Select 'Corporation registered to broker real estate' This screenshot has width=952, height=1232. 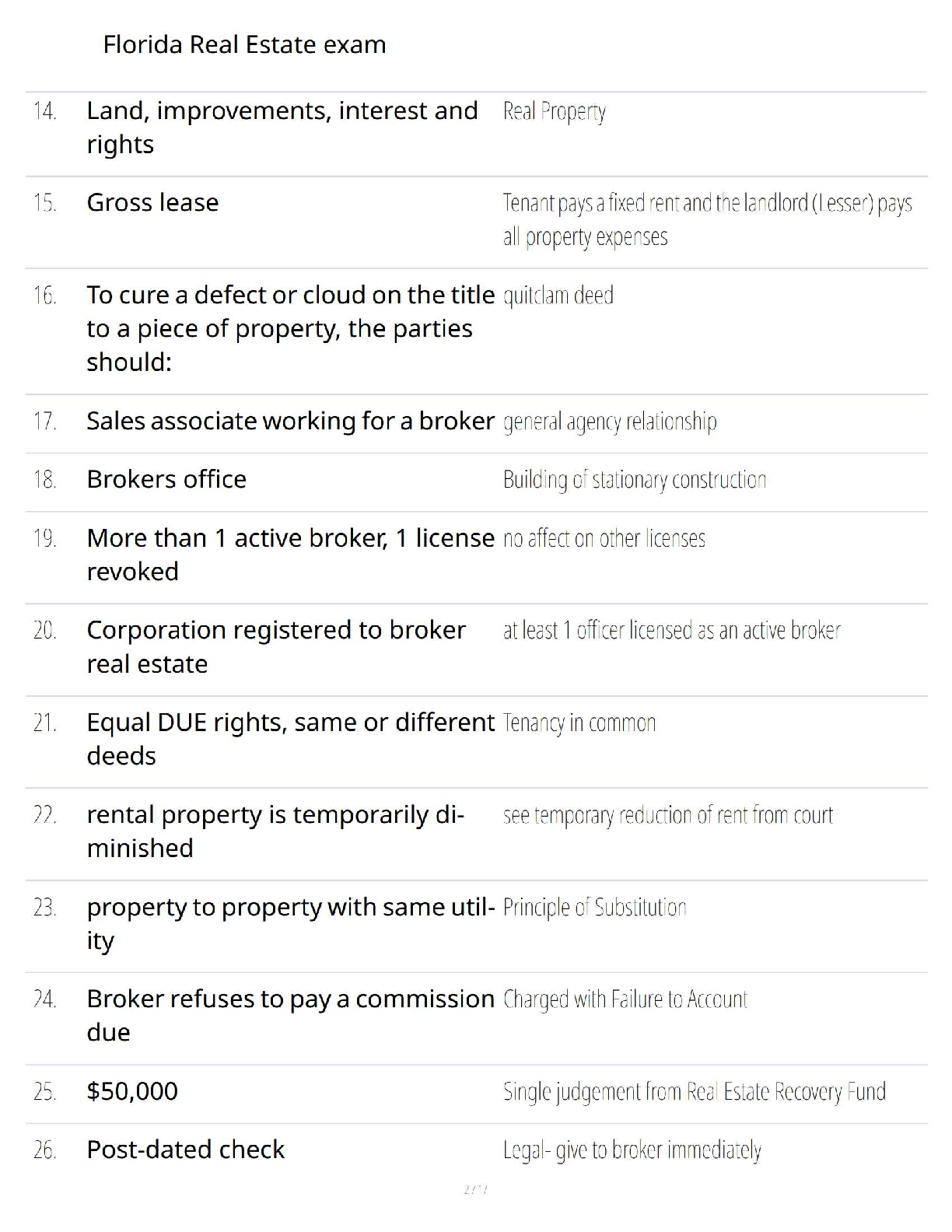[x=276, y=646]
